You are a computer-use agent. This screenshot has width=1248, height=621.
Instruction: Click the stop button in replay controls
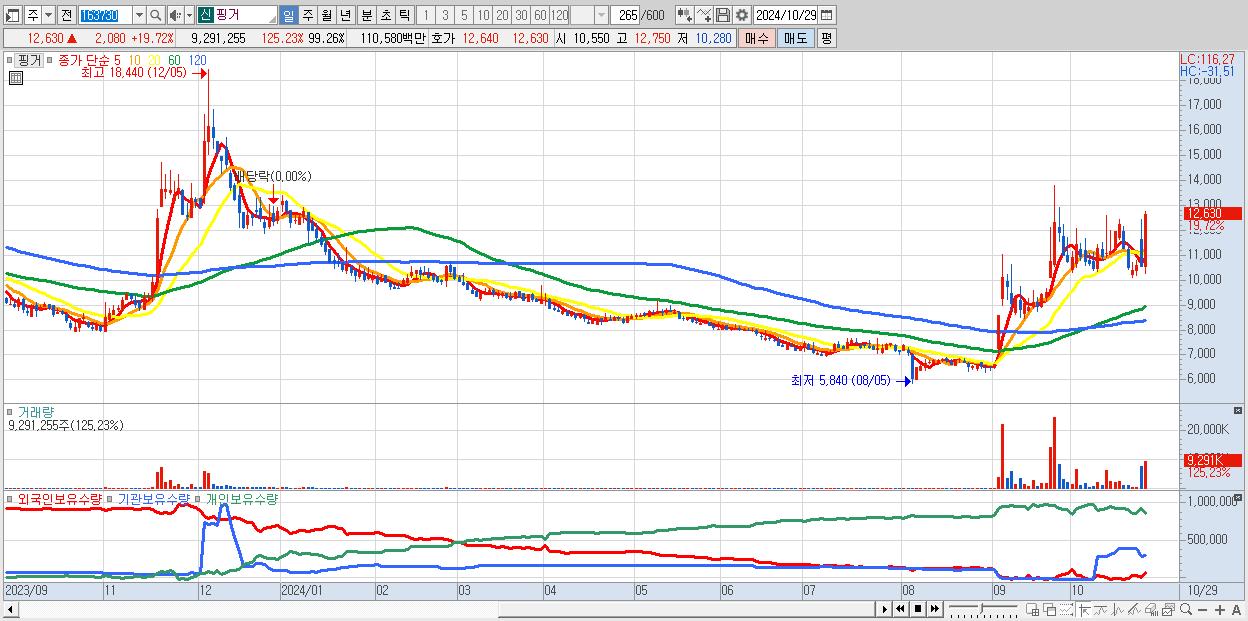[x=918, y=609]
